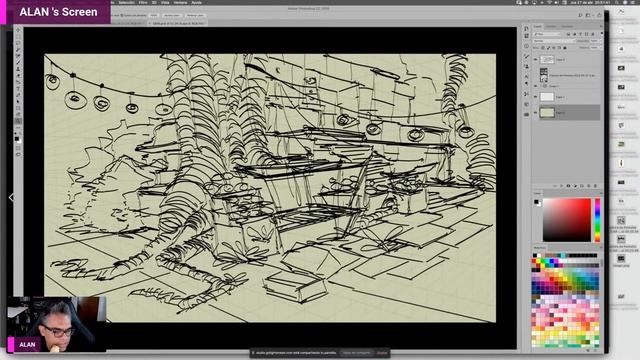Add a layer mask from Layers panel footer
This screenshot has width=640, height=360.
(568, 186)
